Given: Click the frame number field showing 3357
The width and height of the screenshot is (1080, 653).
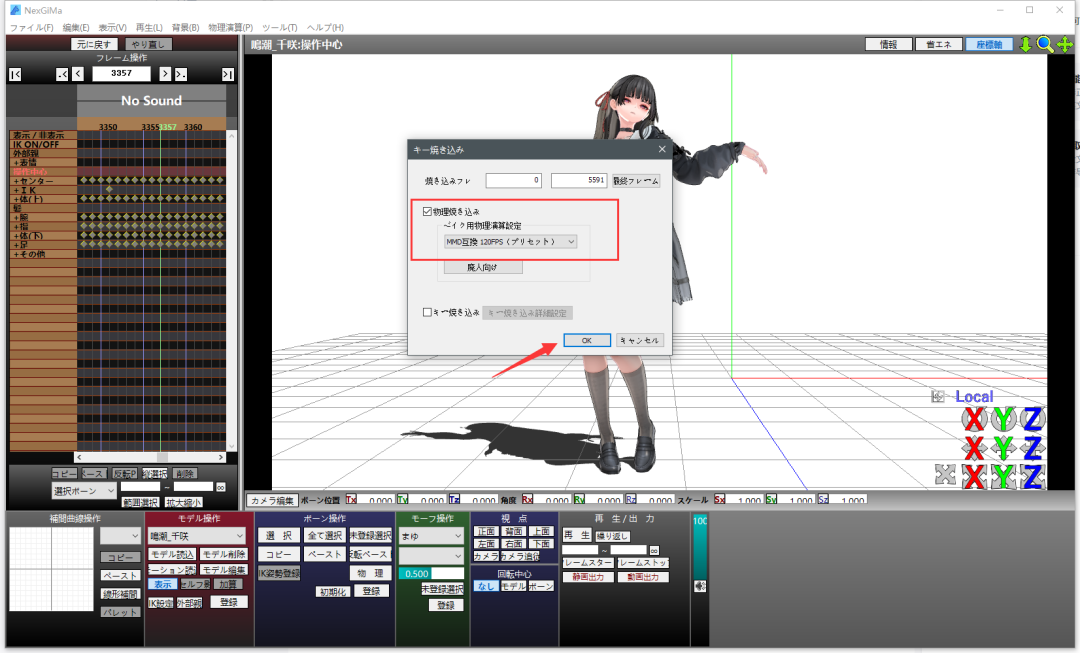Looking at the screenshot, I should [121, 74].
